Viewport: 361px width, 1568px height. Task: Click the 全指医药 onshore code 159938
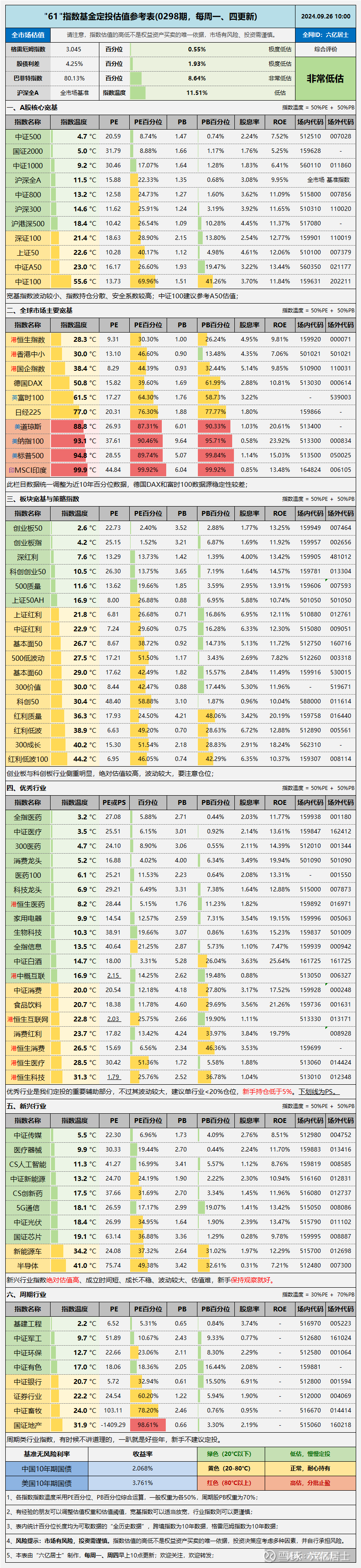click(x=310, y=817)
